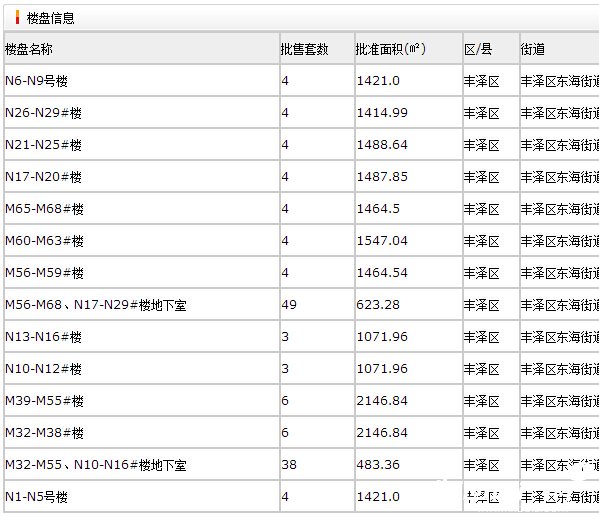
Task: Open M56-M68、N17-N29#楼地下室 entry
Action: pyautogui.click(x=96, y=305)
